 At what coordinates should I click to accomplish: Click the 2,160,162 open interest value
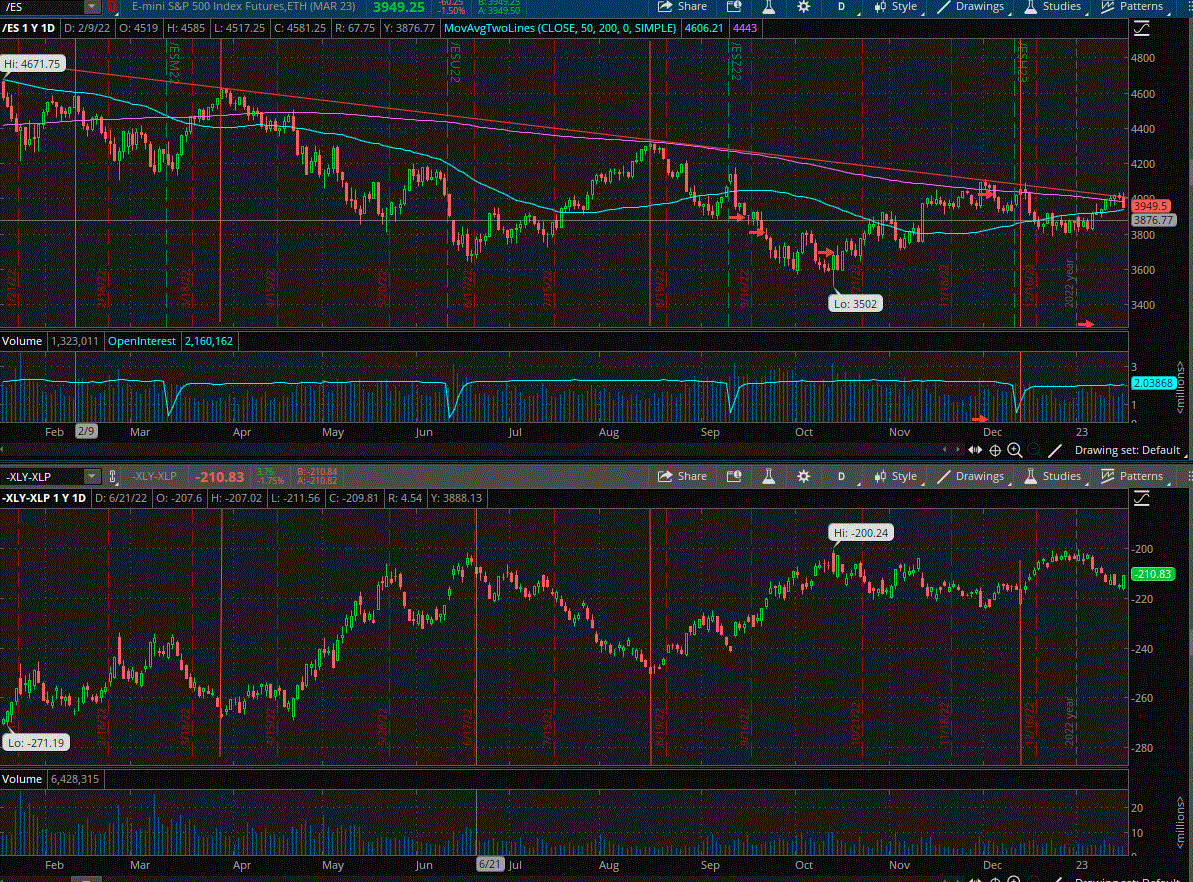[208, 341]
